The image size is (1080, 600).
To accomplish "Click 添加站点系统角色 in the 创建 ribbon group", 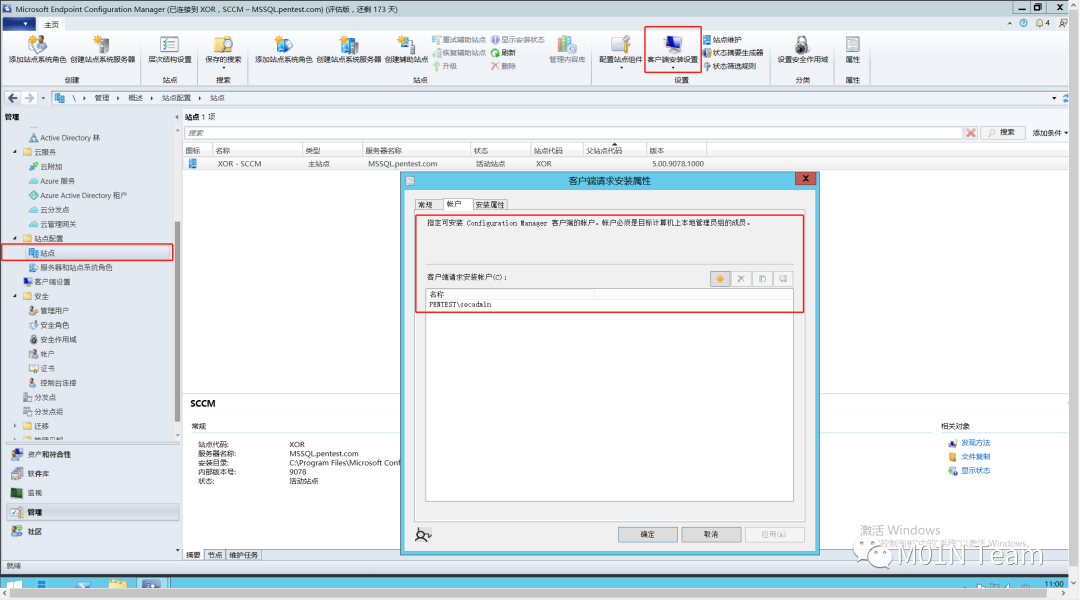I will 37,49.
